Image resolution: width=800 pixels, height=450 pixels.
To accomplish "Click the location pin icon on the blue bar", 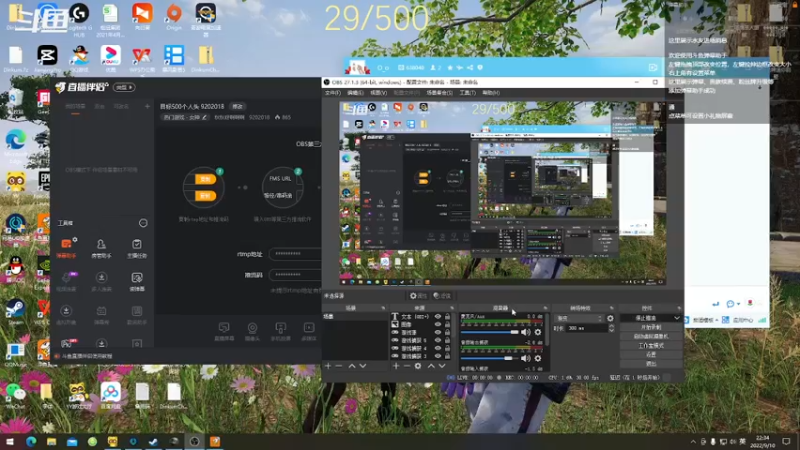I will coord(480,67).
